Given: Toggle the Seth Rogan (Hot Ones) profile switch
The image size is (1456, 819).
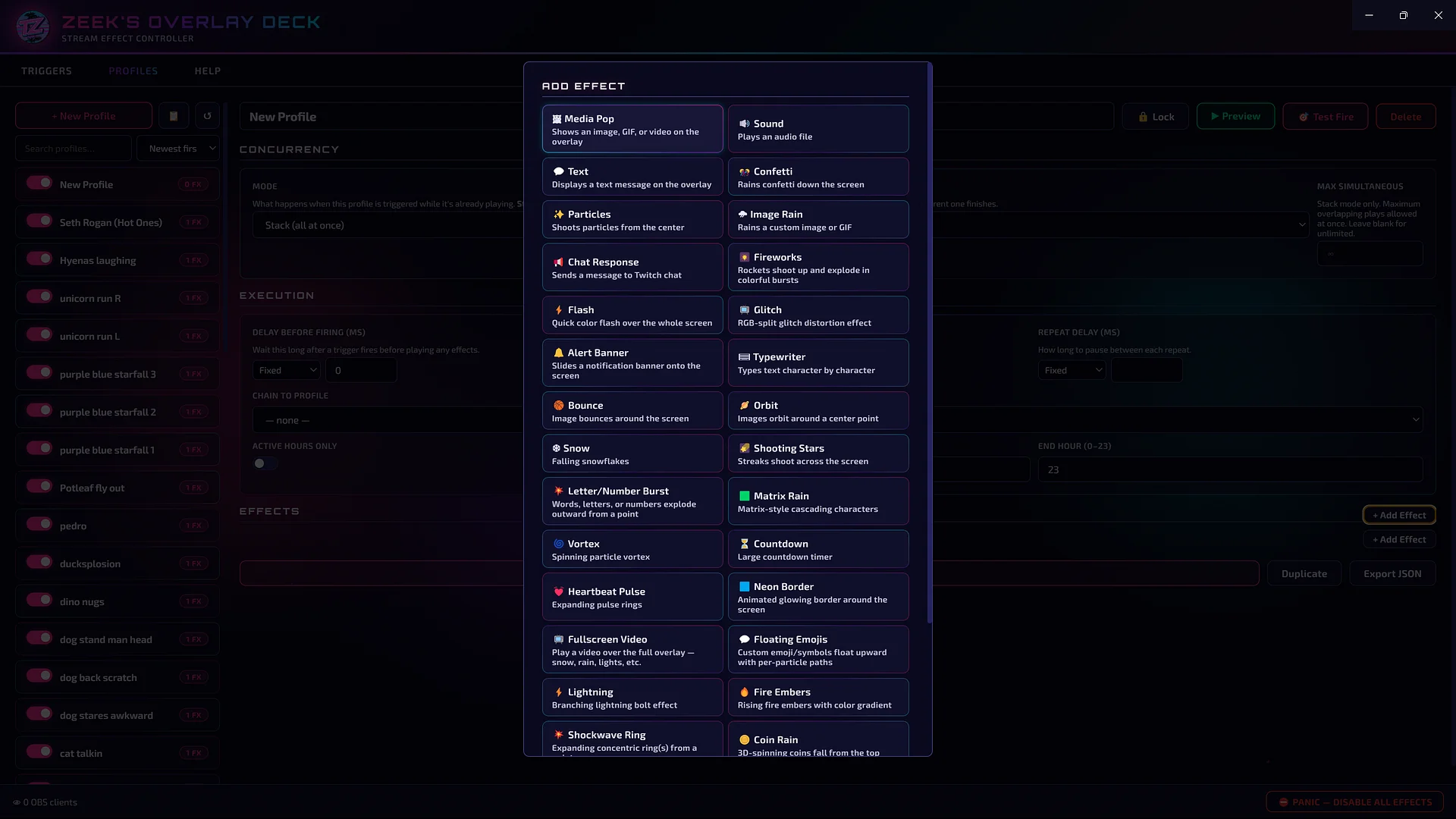Looking at the screenshot, I should click(39, 221).
